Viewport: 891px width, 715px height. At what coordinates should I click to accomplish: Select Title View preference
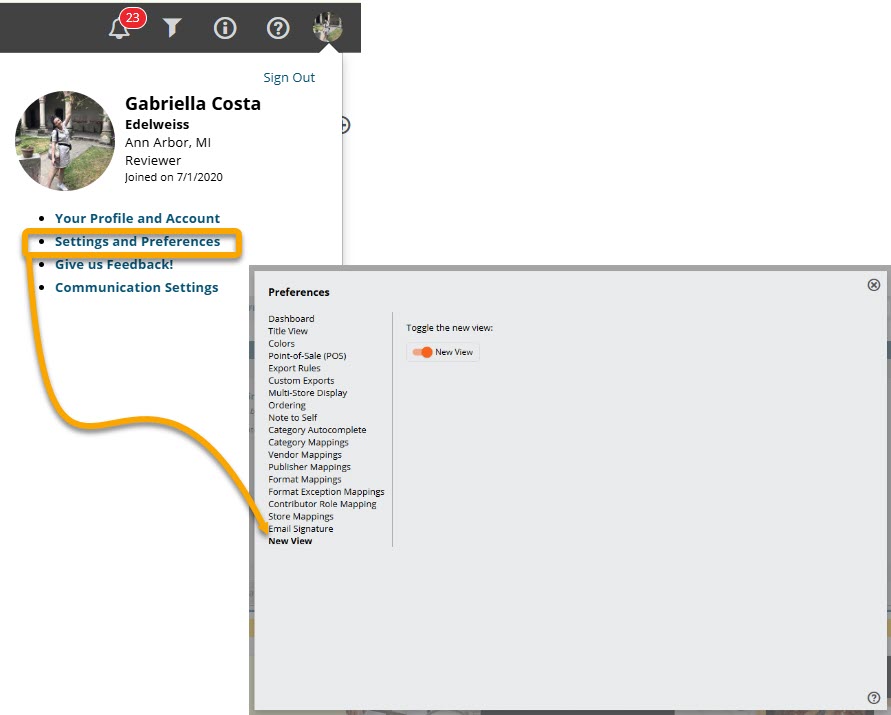[288, 331]
